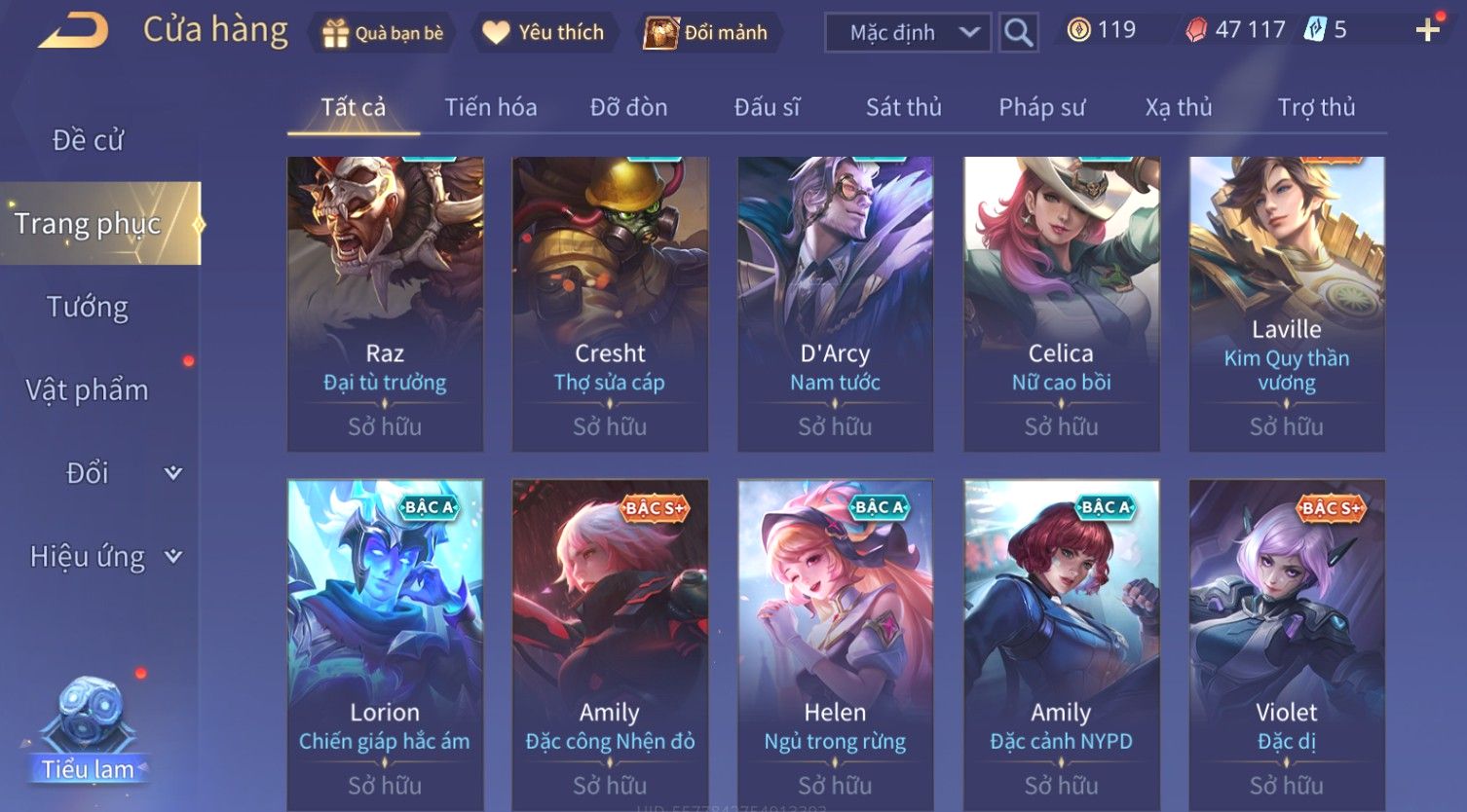Open the search magnifier icon
The width and height of the screenshot is (1467, 812).
point(1018,32)
